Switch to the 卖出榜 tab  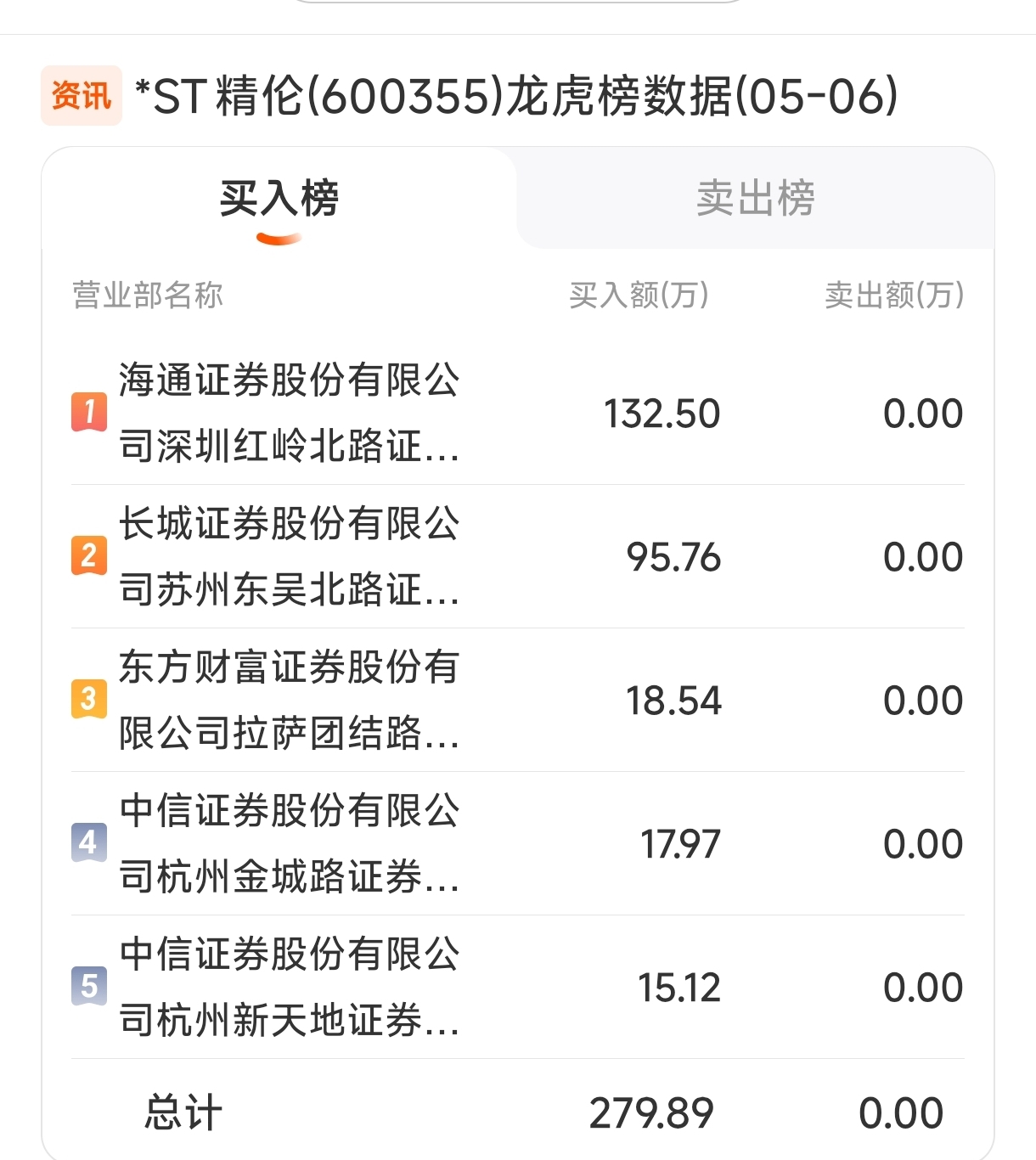pos(755,199)
